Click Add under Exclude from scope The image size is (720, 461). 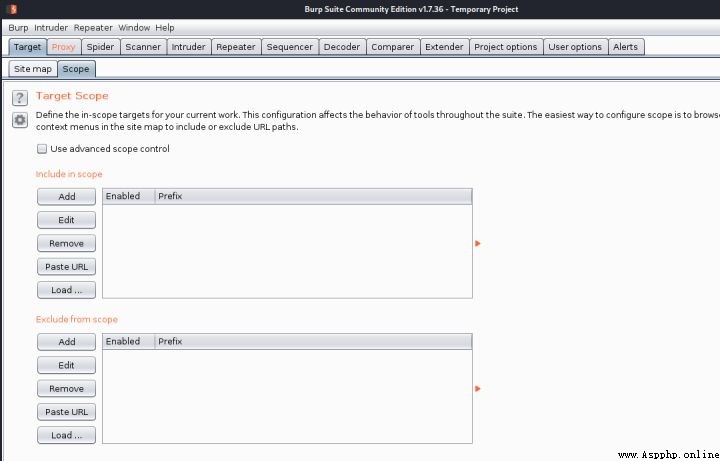point(67,342)
